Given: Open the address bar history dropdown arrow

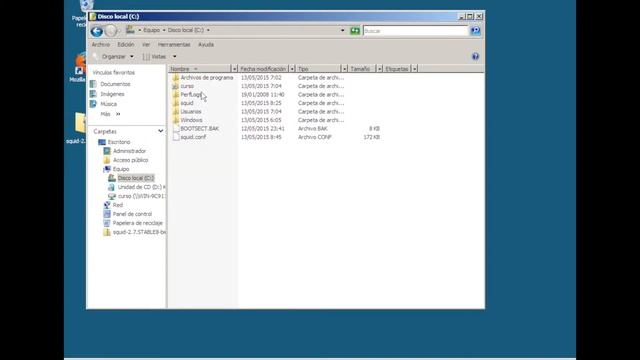Looking at the screenshot, I should 342,30.
